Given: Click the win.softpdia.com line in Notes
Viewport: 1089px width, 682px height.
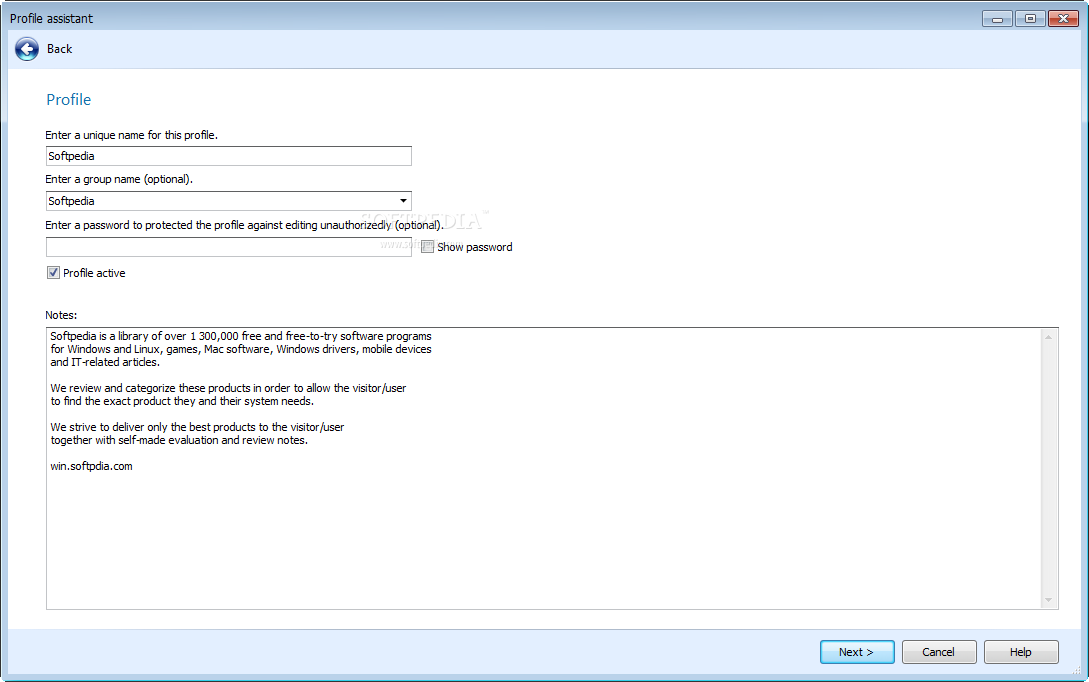Looking at the screenshot, I should pos(91,466).
